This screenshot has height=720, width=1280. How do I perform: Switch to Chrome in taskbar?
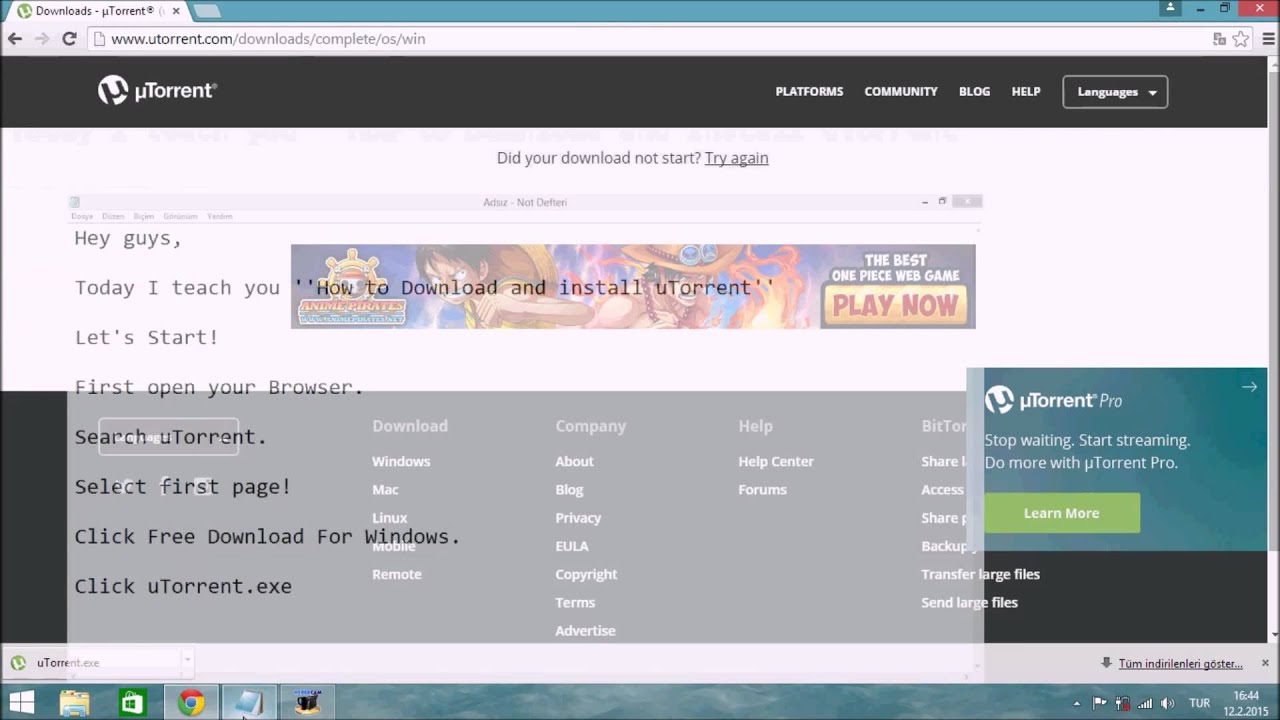190,703
